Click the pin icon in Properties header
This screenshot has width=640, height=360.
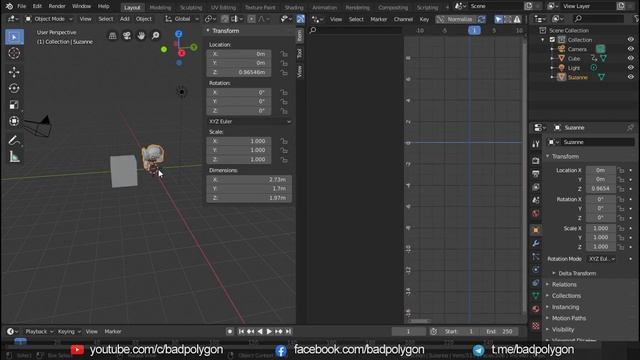point(630,128)
